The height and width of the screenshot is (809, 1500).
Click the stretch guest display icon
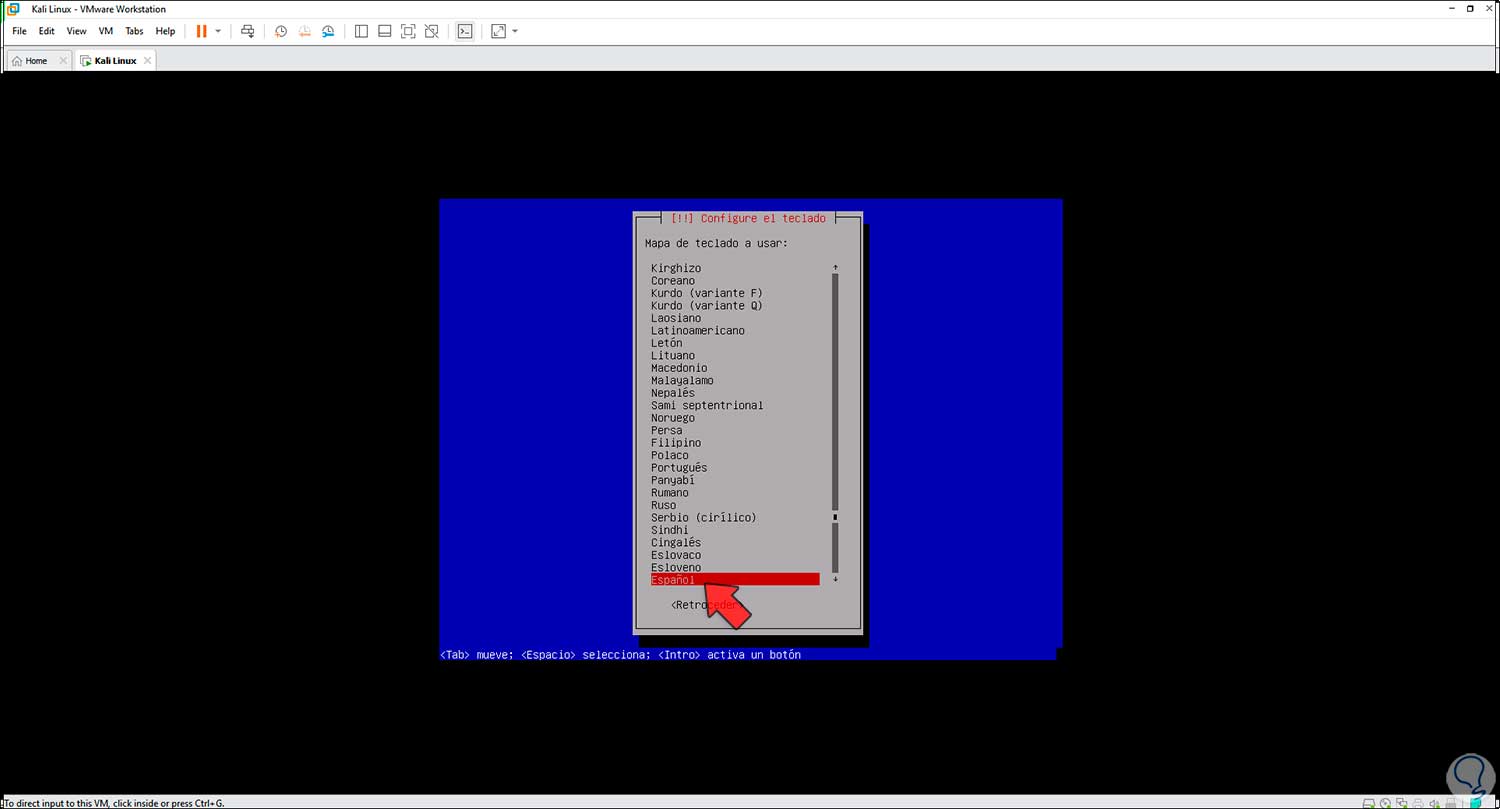point(498,31)
